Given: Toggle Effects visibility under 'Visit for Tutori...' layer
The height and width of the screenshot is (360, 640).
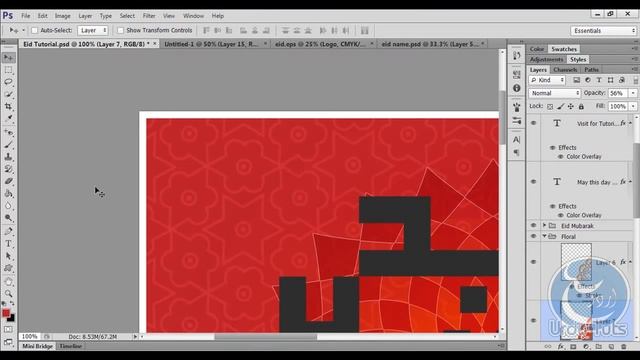Looking at the screenshot, I should pyautogui.click(x=553, y=148).
